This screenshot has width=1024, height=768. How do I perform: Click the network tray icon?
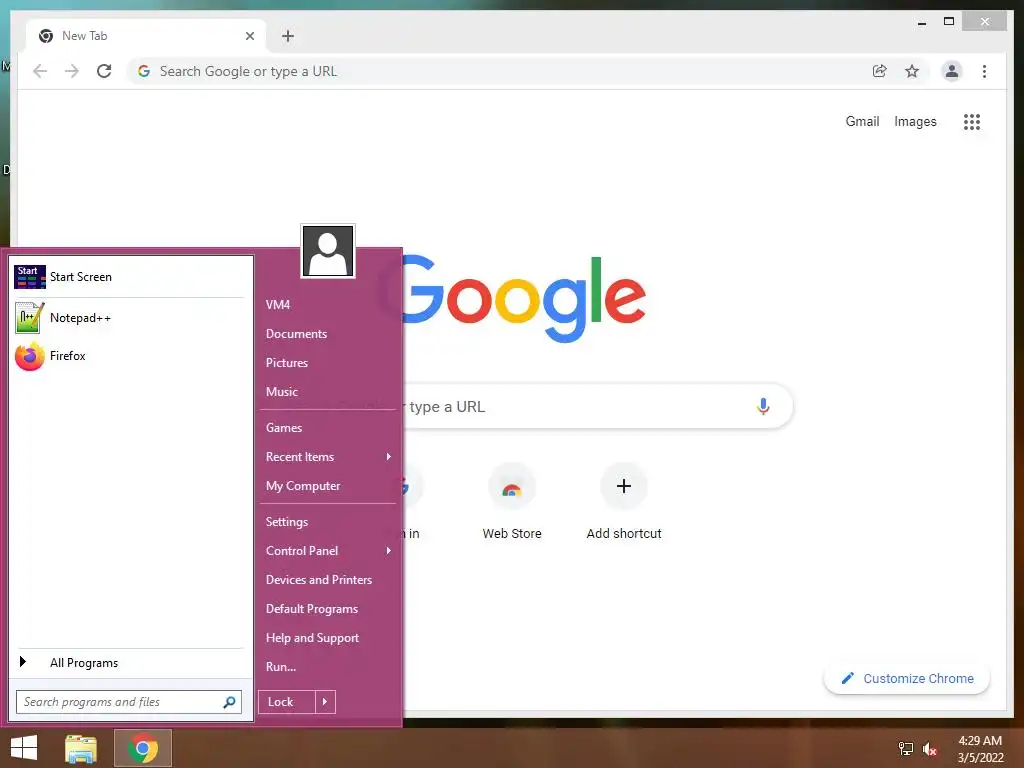906,749
